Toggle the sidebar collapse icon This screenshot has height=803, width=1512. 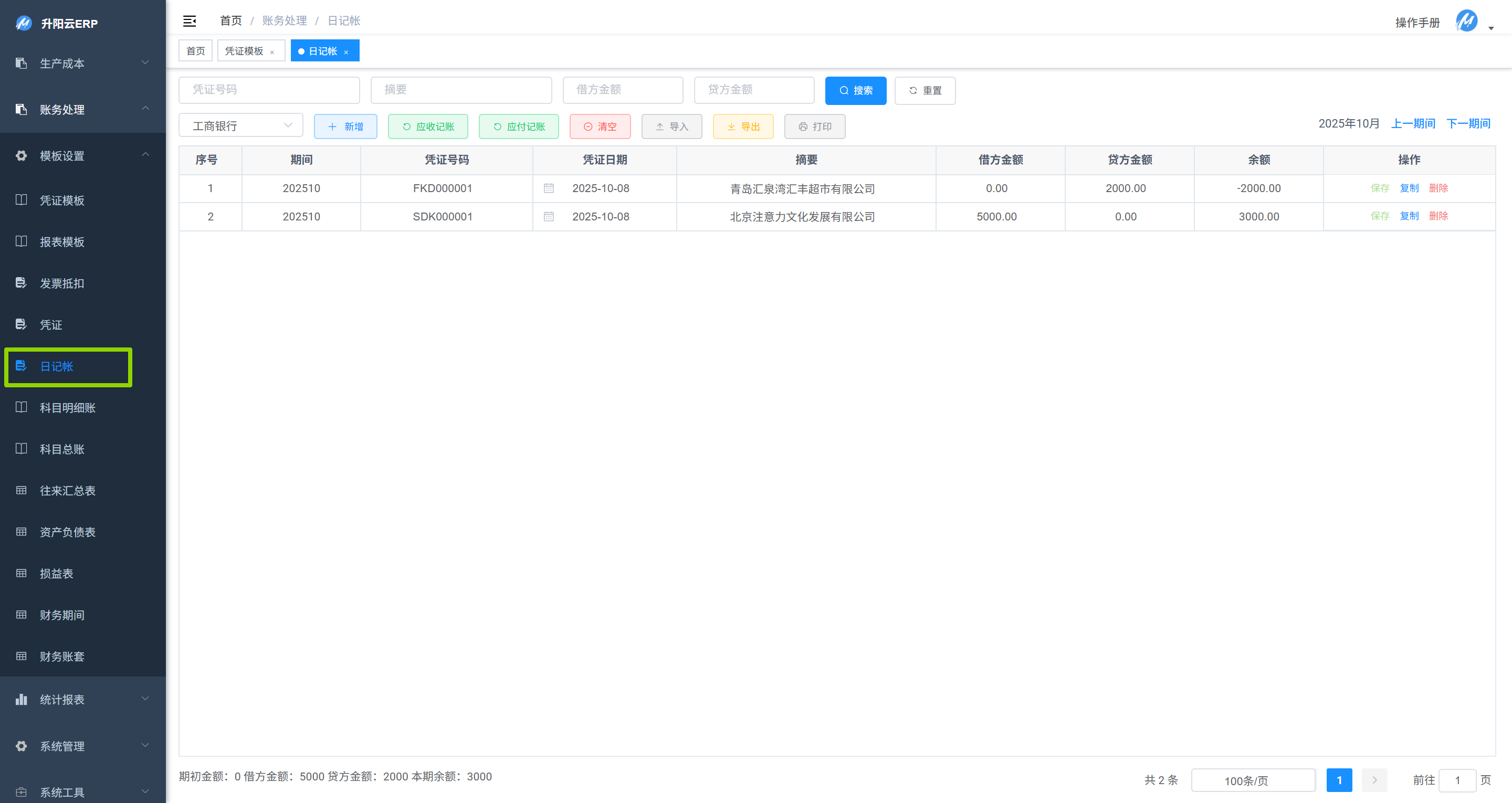coord(190,20)
